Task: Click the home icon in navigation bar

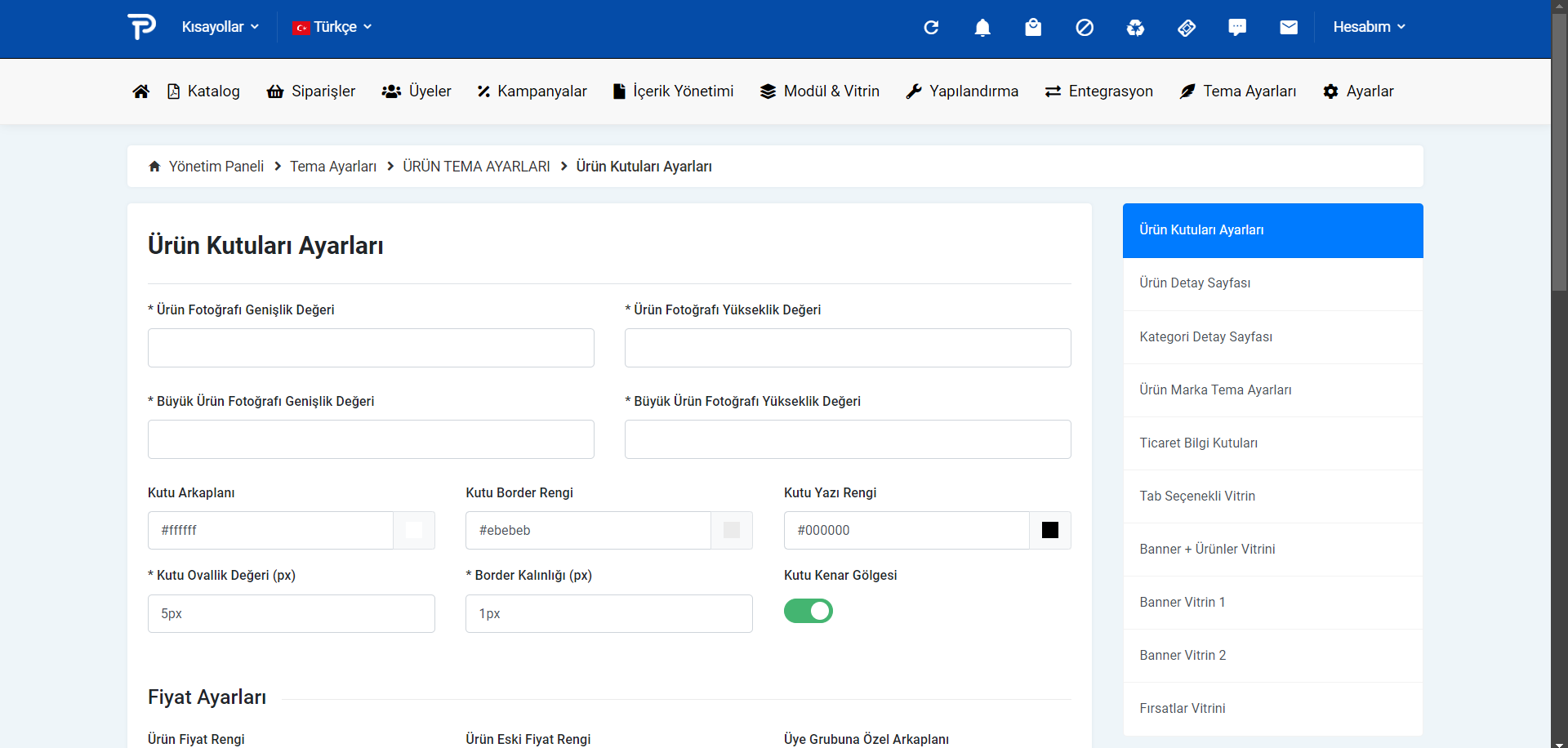Action: click(140, 91)
